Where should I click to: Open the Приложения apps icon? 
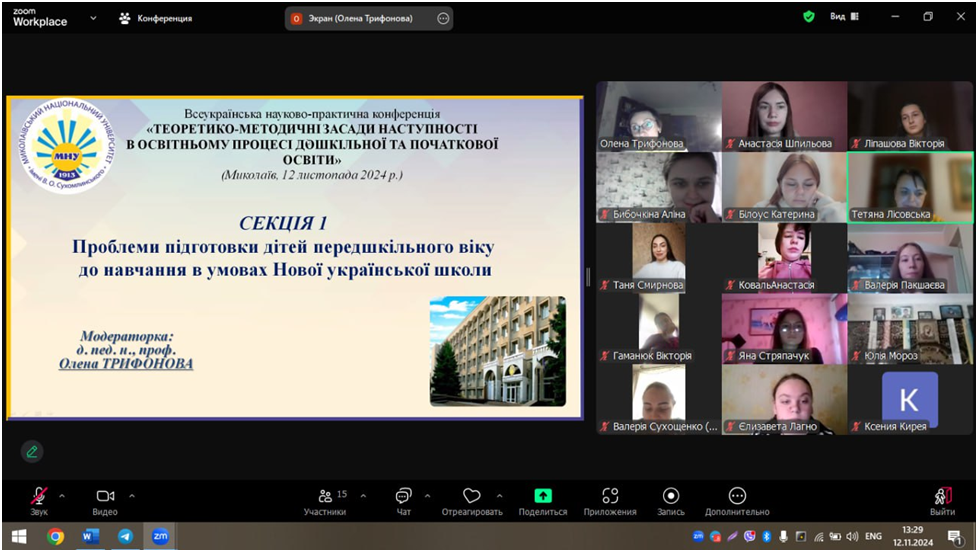[610, 497]
